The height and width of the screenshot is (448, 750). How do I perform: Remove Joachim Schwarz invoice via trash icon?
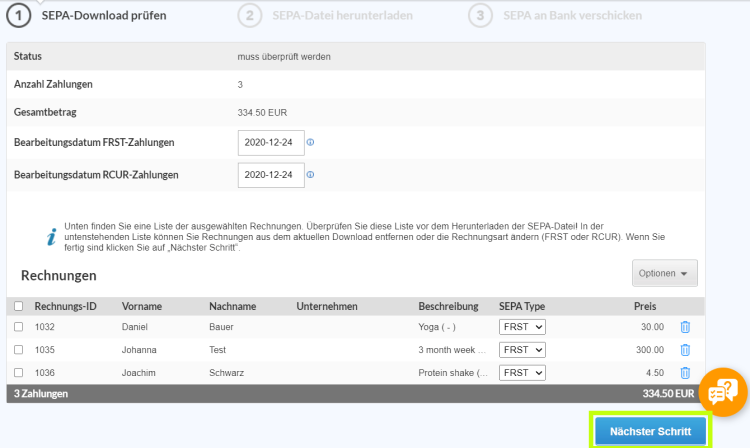[685, 373]
